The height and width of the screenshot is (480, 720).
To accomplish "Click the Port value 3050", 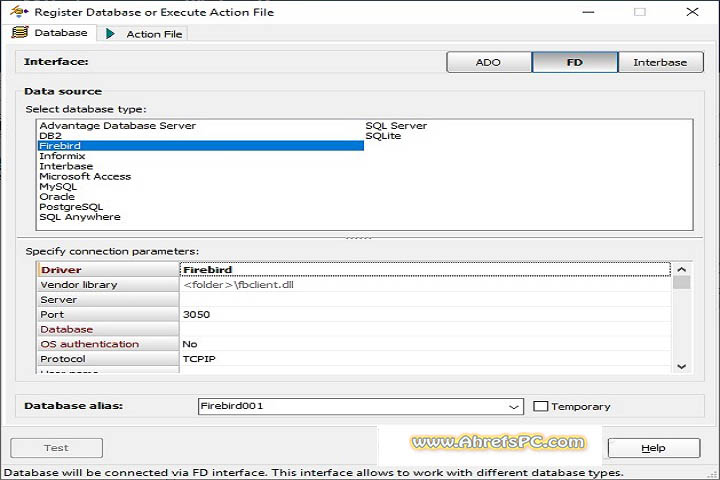I will (x=425, y=314).
